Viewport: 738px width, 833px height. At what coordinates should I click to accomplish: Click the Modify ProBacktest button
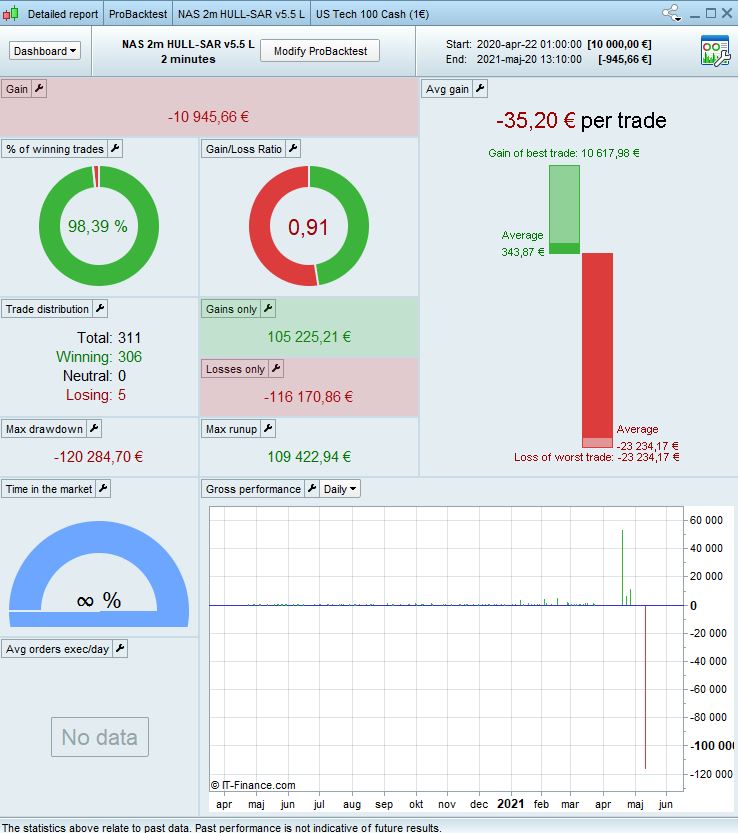[320, 51]
